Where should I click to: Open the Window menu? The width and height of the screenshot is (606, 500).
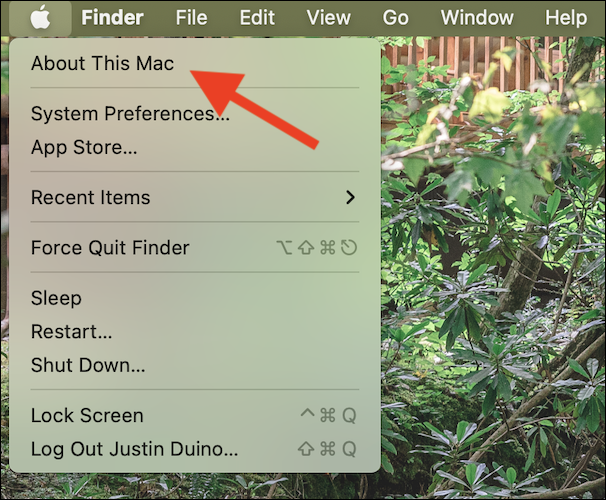[x=476, y=17]
